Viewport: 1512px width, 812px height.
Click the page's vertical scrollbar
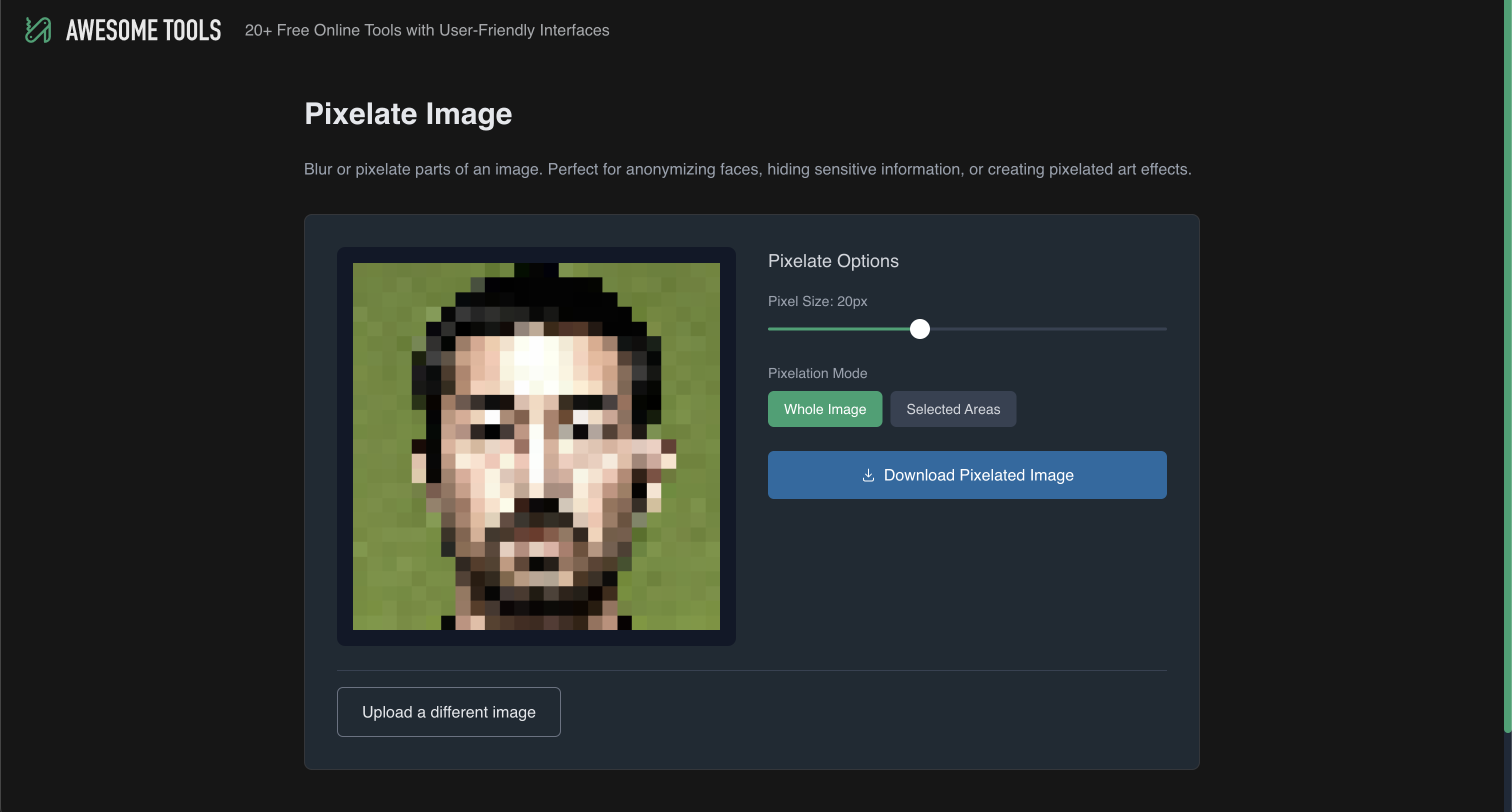(1507, 364)
